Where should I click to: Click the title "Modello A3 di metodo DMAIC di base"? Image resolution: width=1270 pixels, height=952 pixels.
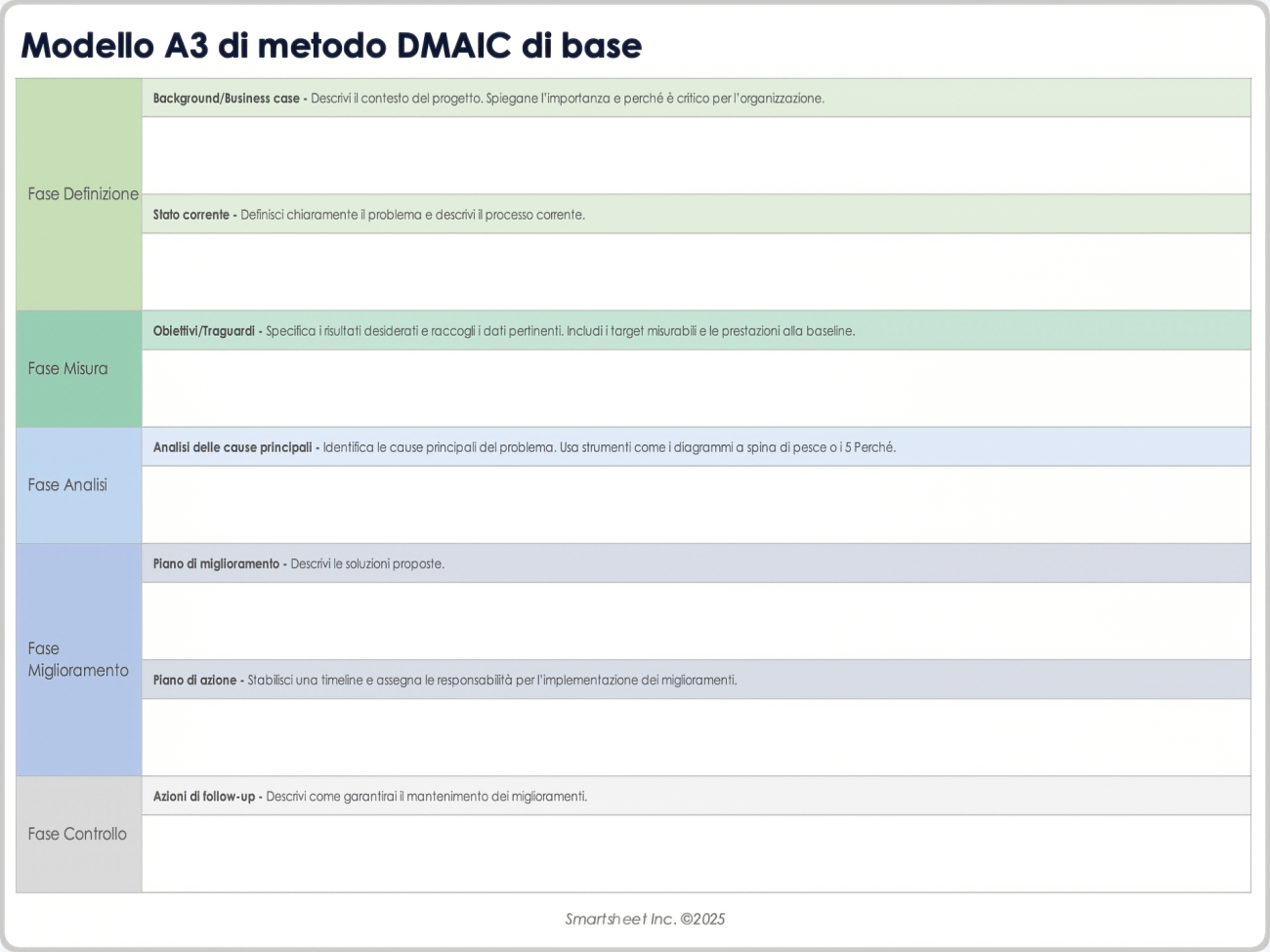[331, 46]
